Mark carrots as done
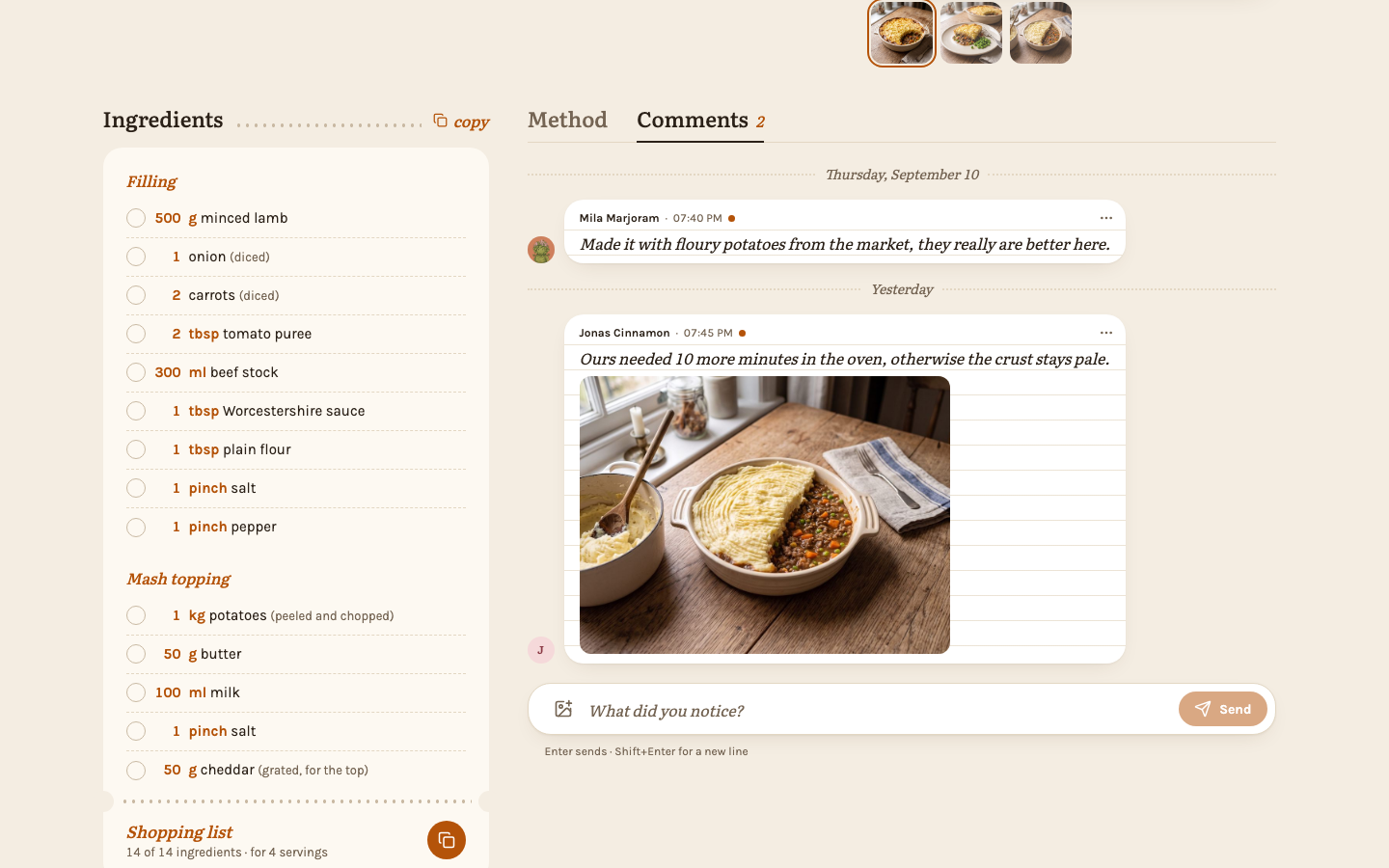 136,295
